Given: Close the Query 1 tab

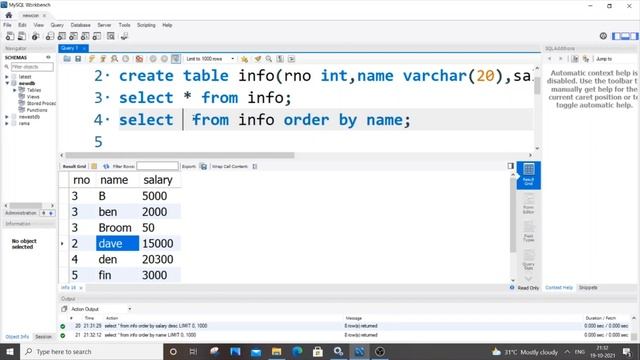Looking at the screenshot, I should click(x=84, y=48).
